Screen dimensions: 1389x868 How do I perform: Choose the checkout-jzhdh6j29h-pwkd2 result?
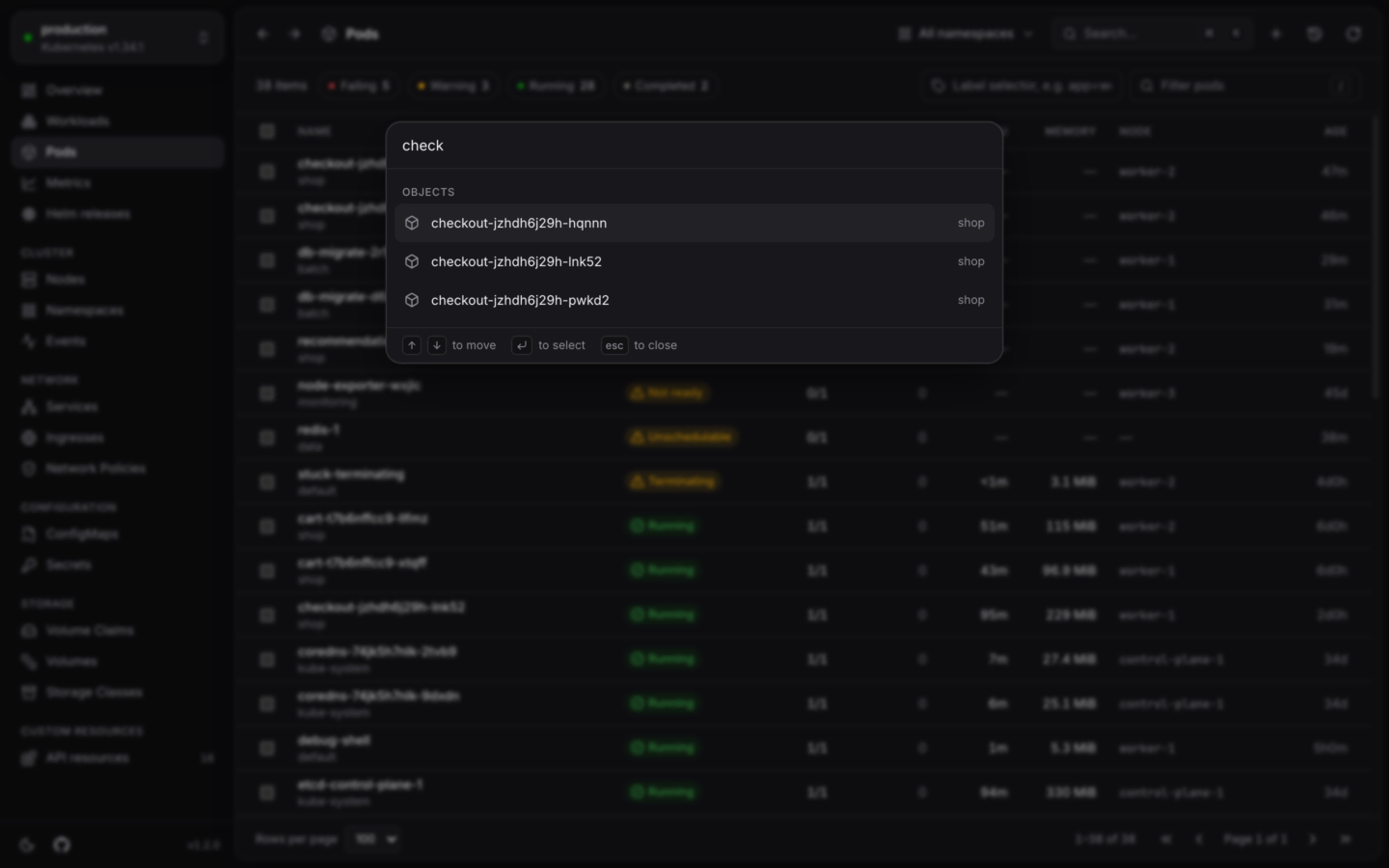[694, 300]
